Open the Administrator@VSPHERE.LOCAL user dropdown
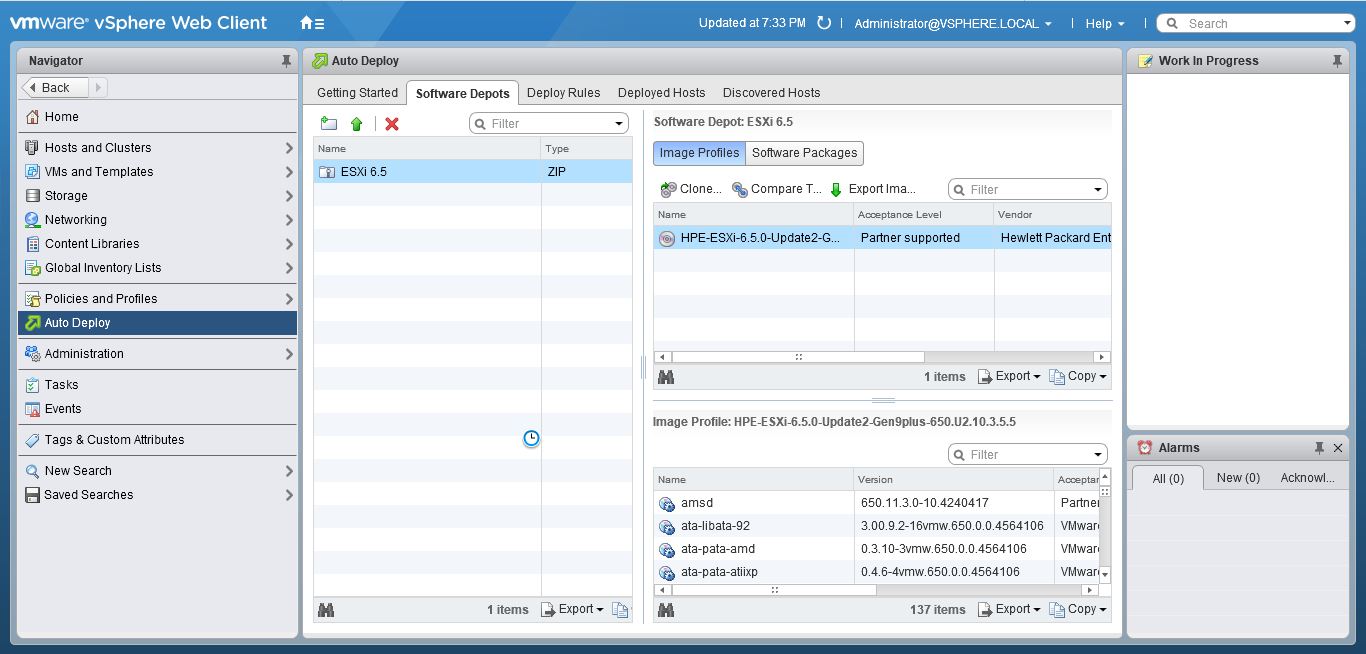This screenshot has height=654, width=1366. coord(952,24)
